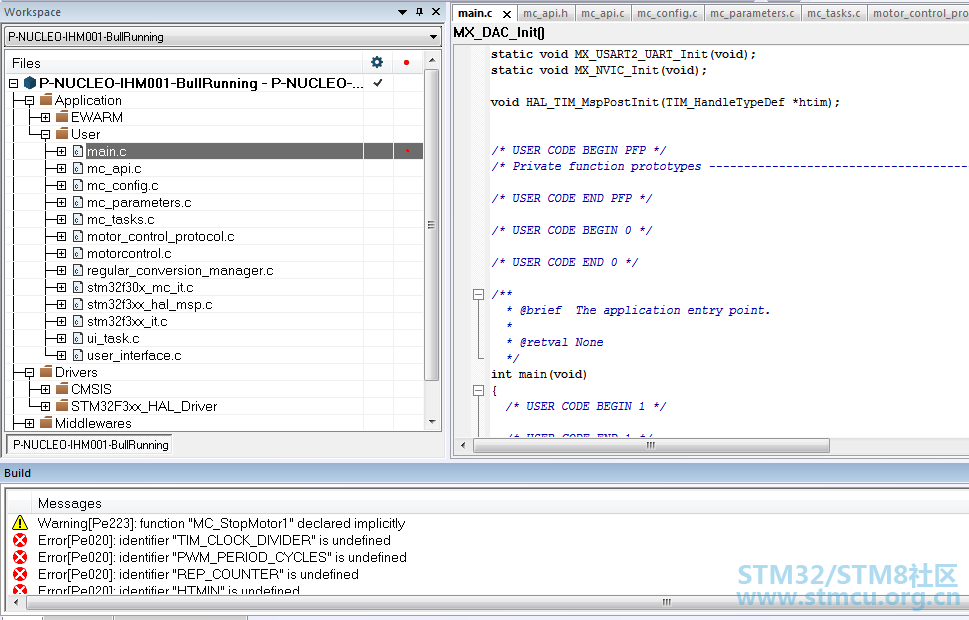
Task: Click the Application folder icon
Action: 46,100
